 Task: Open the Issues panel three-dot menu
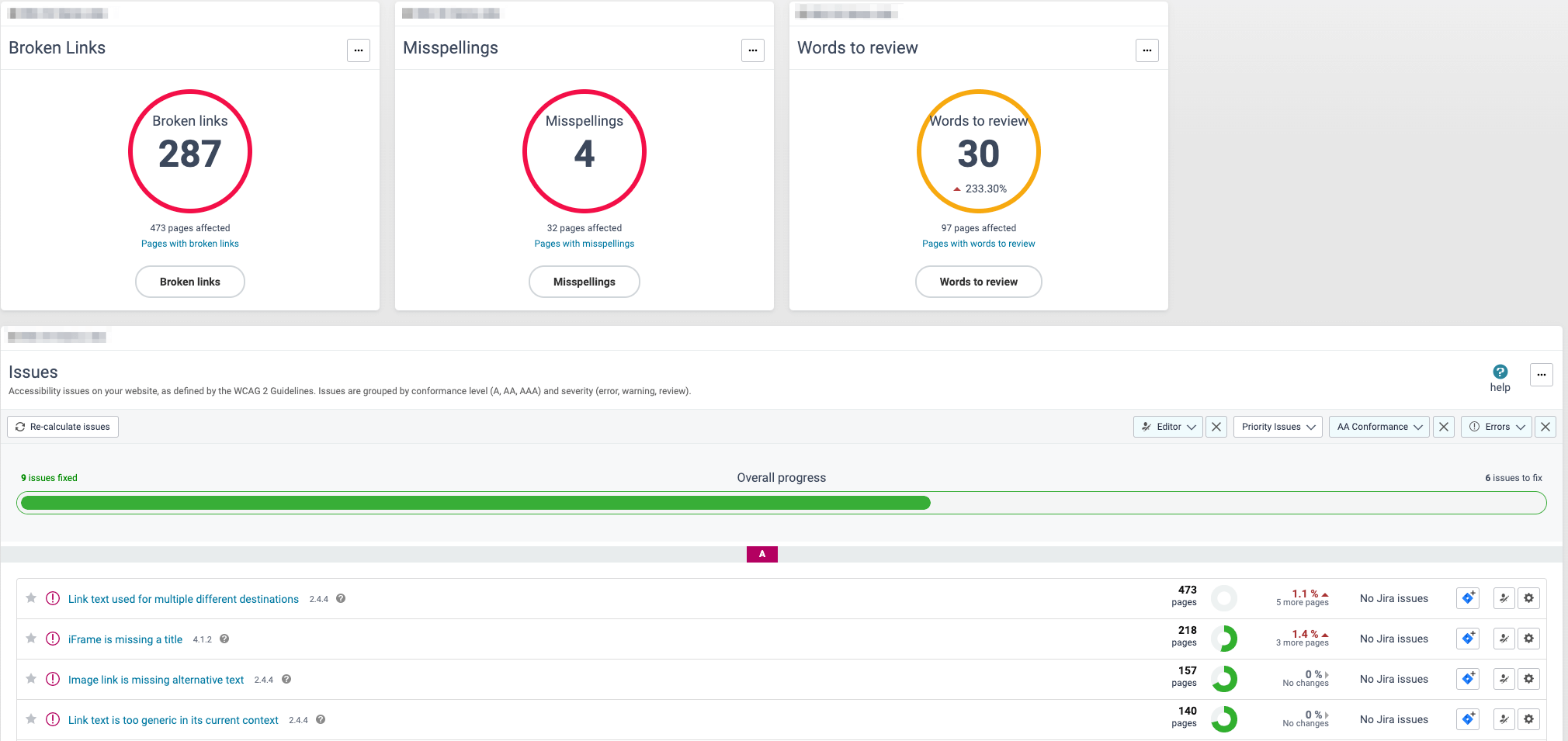click(x=1541, y=375)
